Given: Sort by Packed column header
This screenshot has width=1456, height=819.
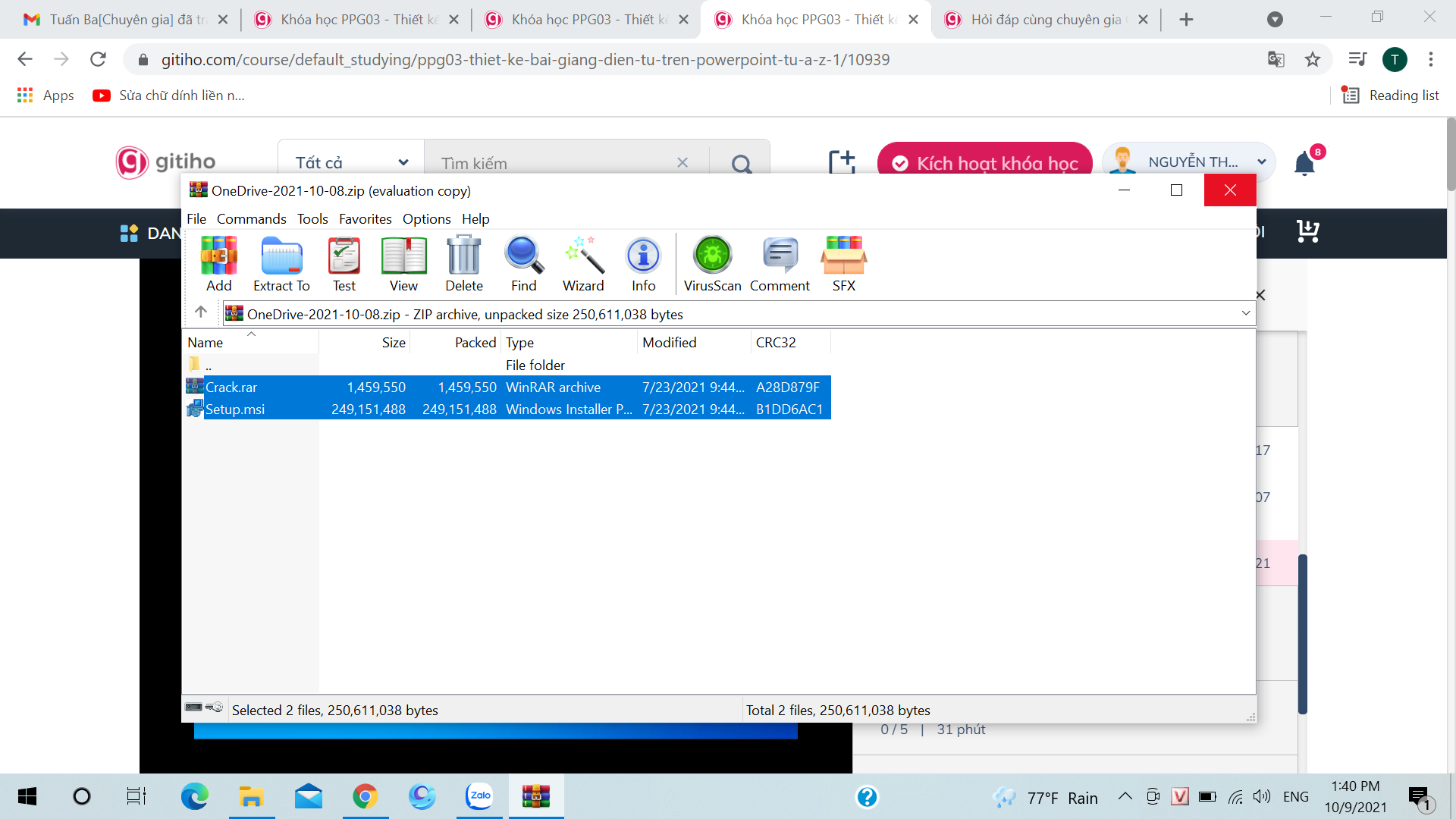Looking at the screenshot, I should pos(456,343).
